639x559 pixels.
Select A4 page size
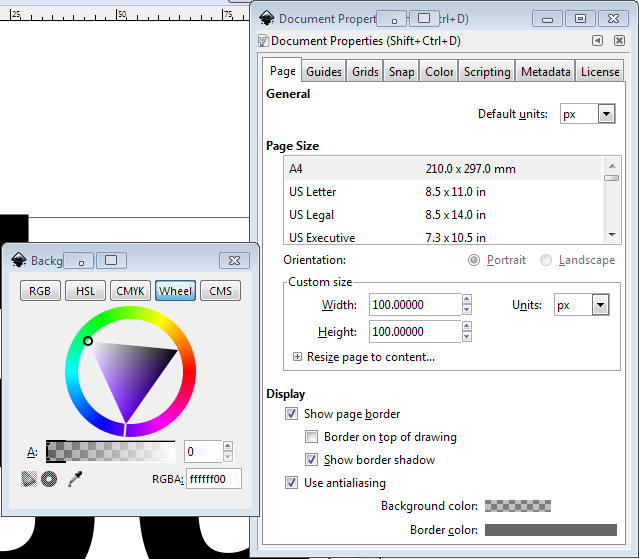pyautogui.click(x=443, y=169)
